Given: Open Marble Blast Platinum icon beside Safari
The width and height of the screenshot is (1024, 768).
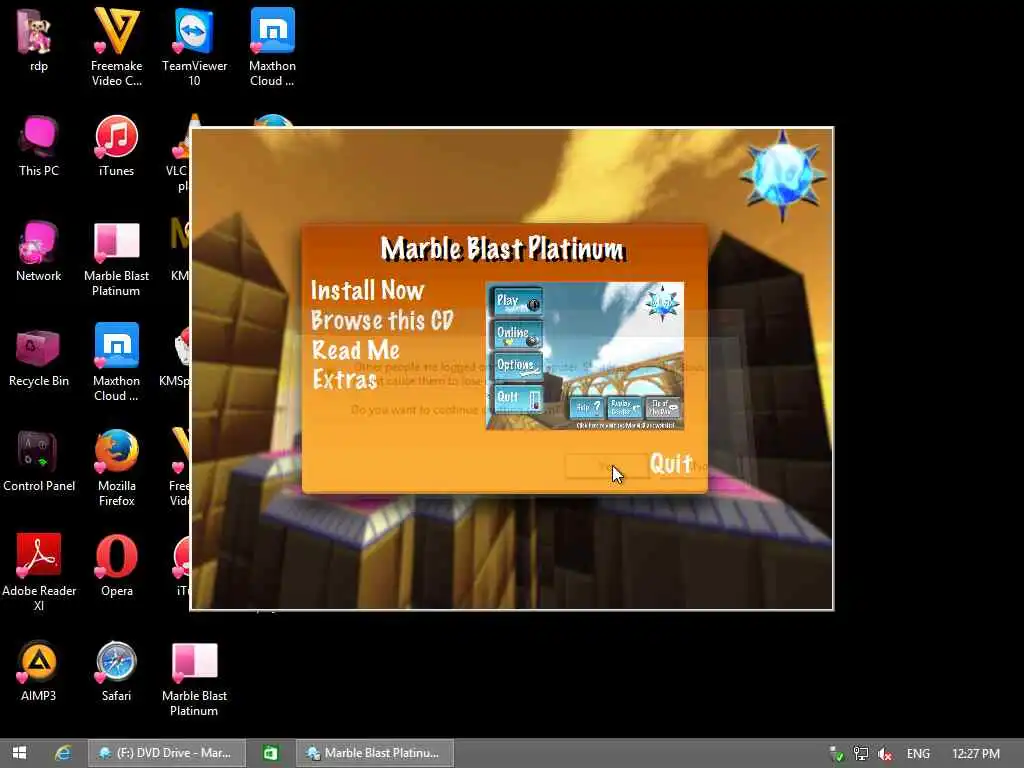Looking at the screenshot, I should click(x=194, y=678).
